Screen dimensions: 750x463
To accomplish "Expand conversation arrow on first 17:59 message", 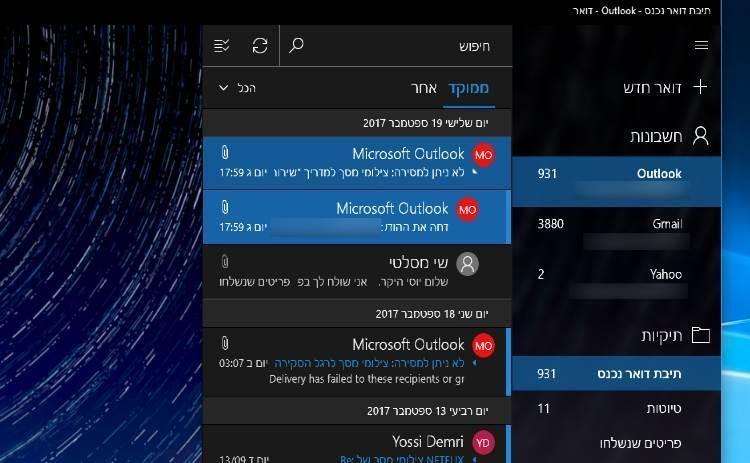I will [x=474, y=172].
